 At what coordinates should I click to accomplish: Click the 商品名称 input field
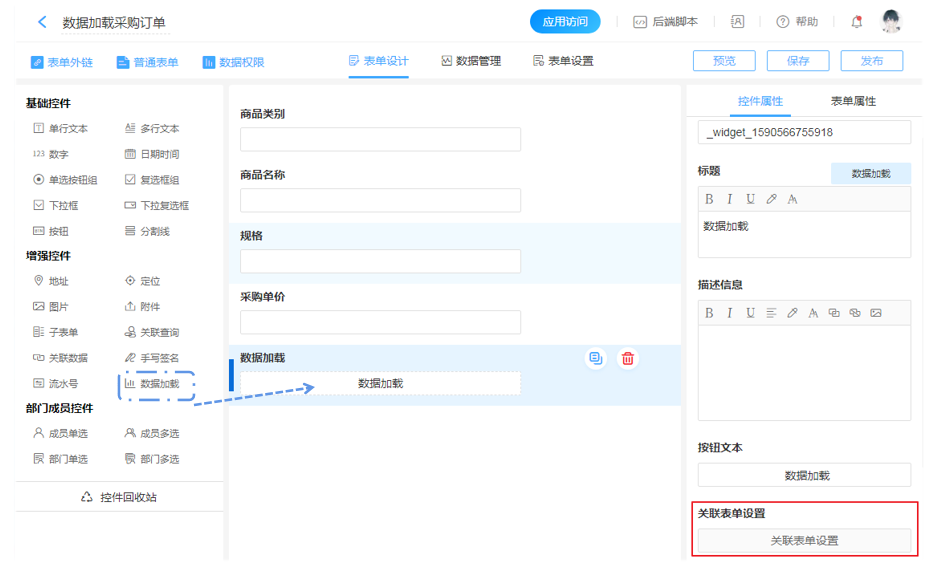pos(380,200)
